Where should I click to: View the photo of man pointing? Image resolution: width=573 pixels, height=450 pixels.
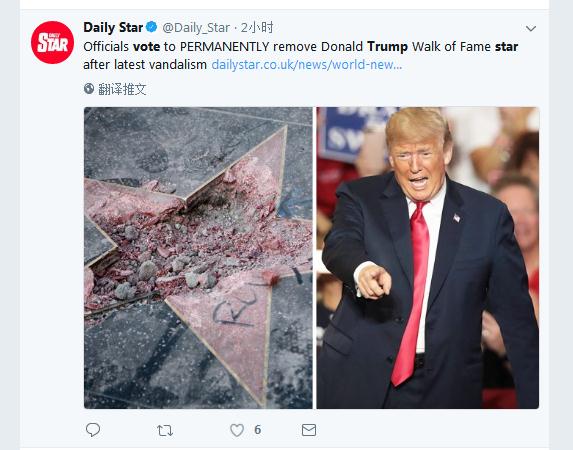coord(428,258)
